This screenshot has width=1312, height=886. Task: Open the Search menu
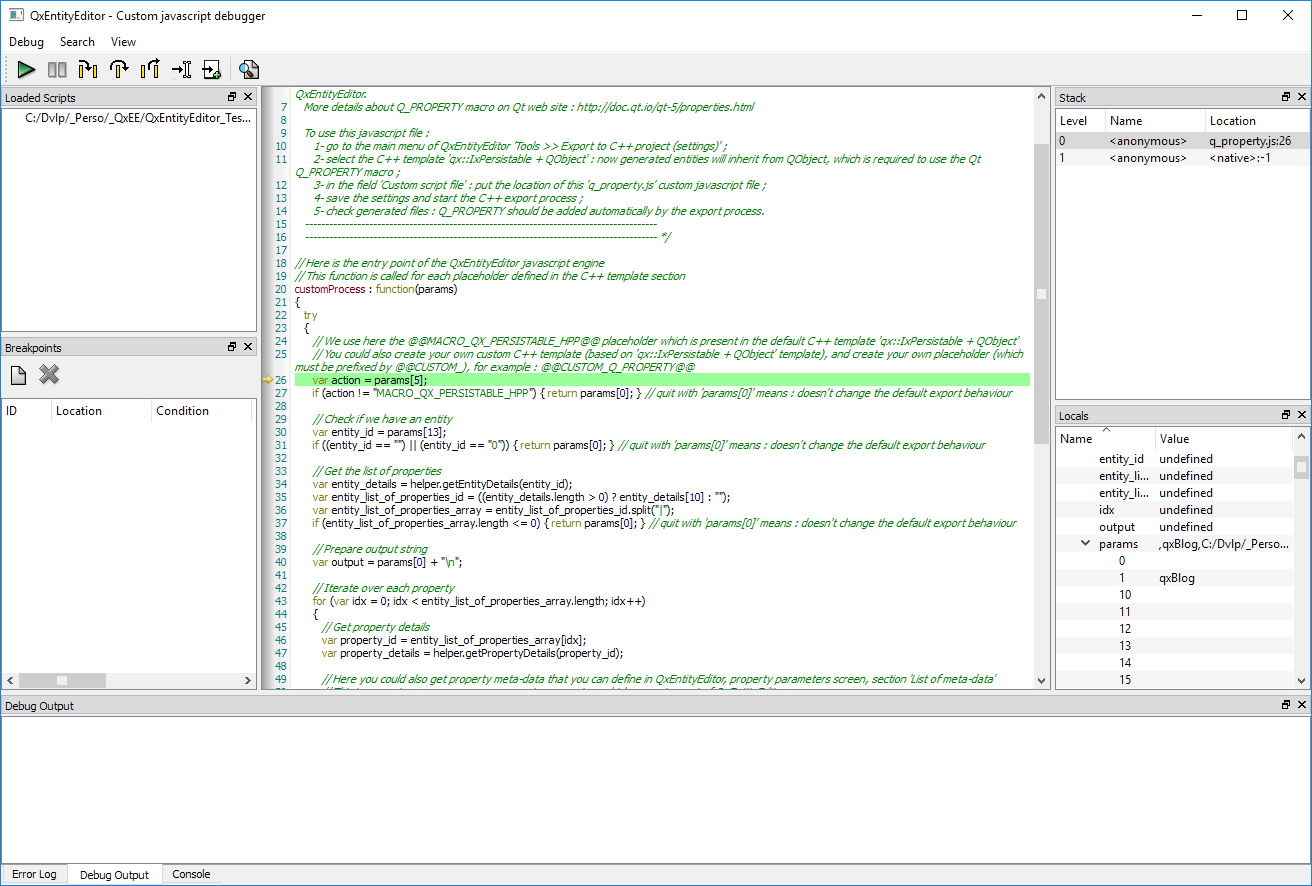[x=77, y=42]
